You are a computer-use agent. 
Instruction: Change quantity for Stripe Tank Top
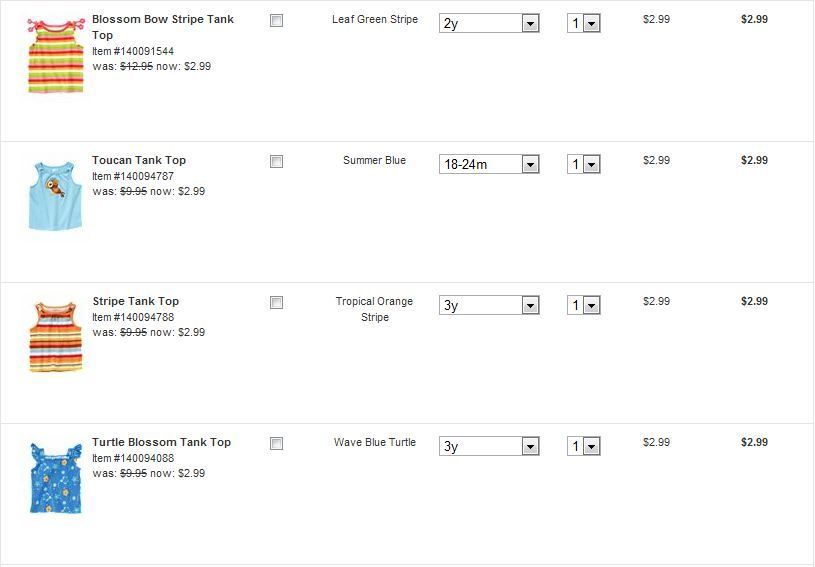[583, 305]
